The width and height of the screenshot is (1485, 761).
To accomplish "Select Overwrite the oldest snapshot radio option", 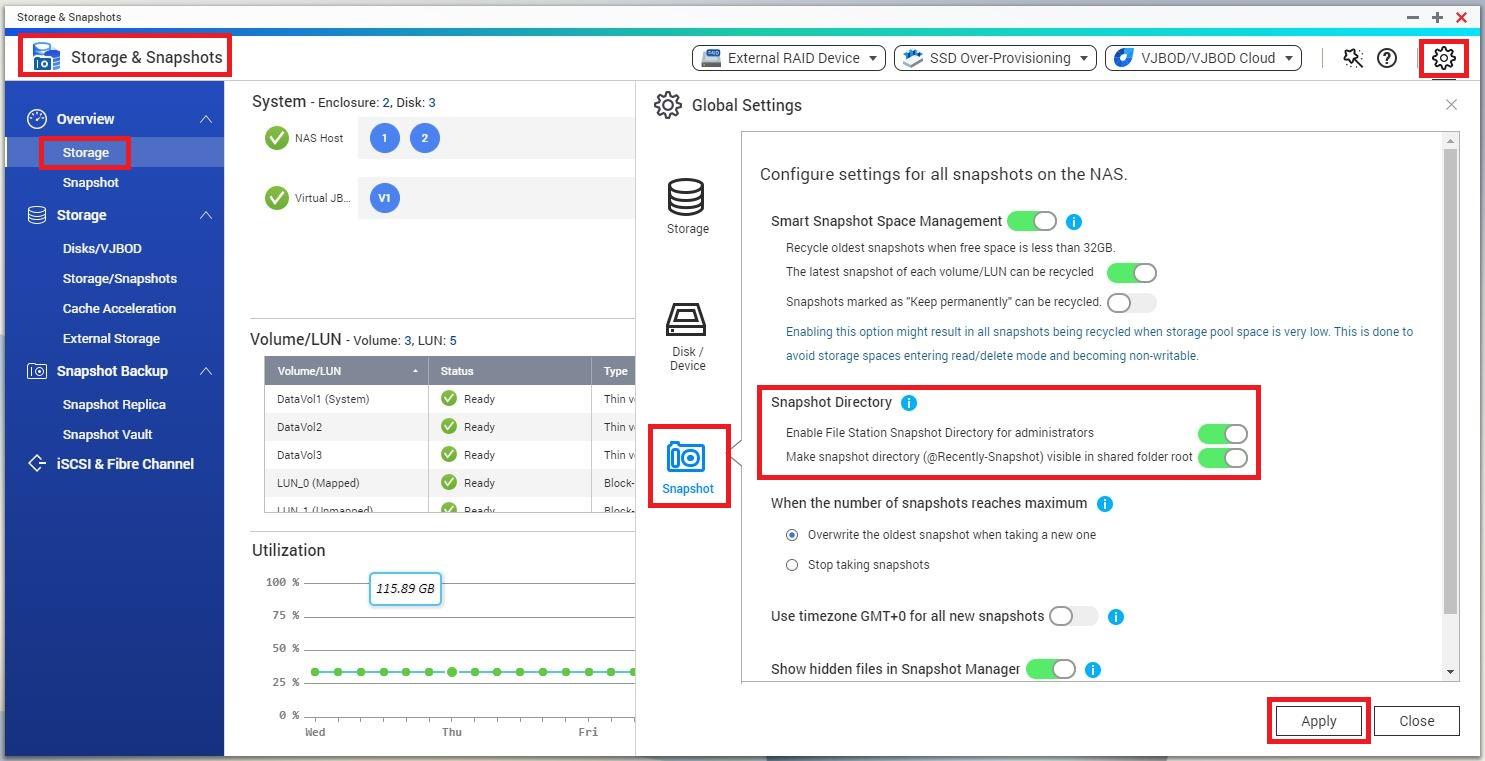I will coord(792,535).
